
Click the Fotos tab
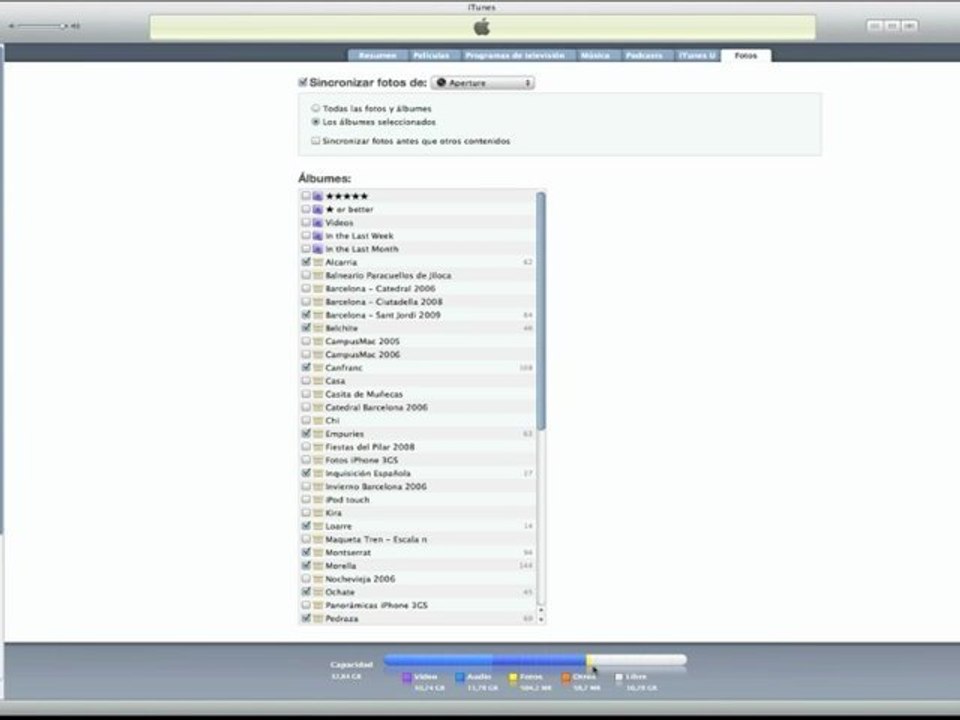[x=746, y=56]
